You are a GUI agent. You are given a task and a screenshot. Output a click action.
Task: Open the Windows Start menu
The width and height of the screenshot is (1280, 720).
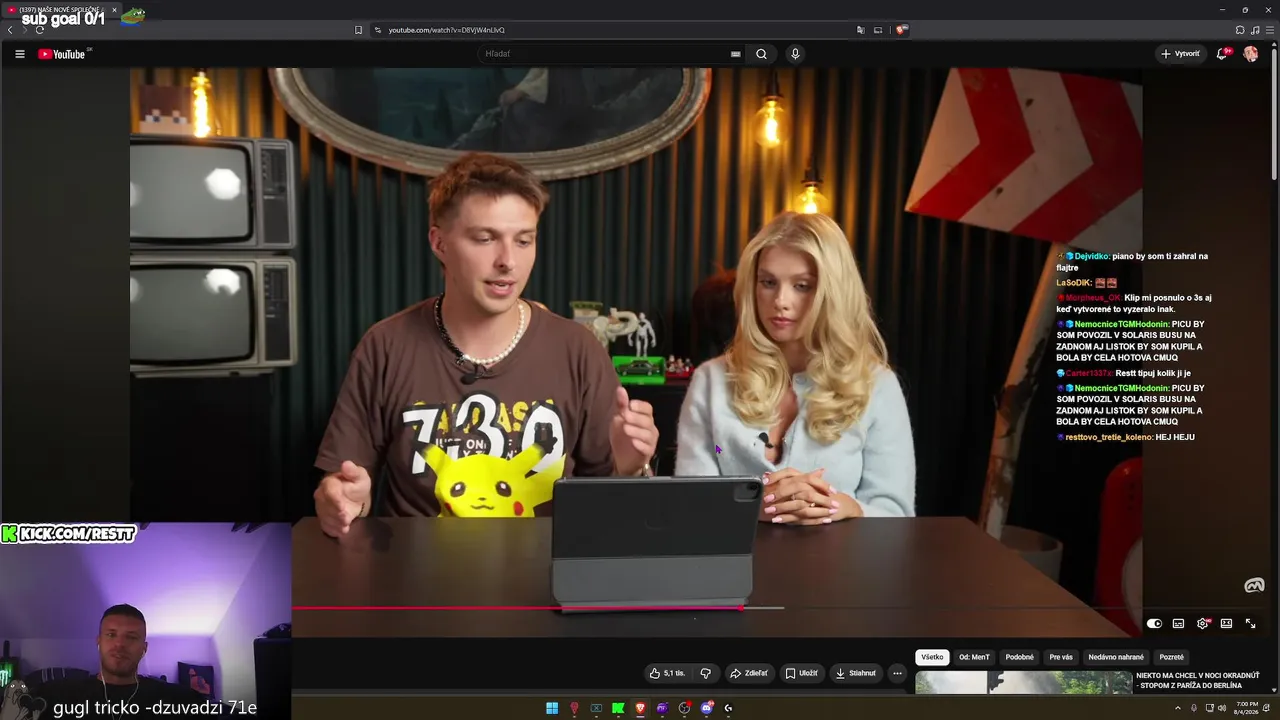click(552, 708)
